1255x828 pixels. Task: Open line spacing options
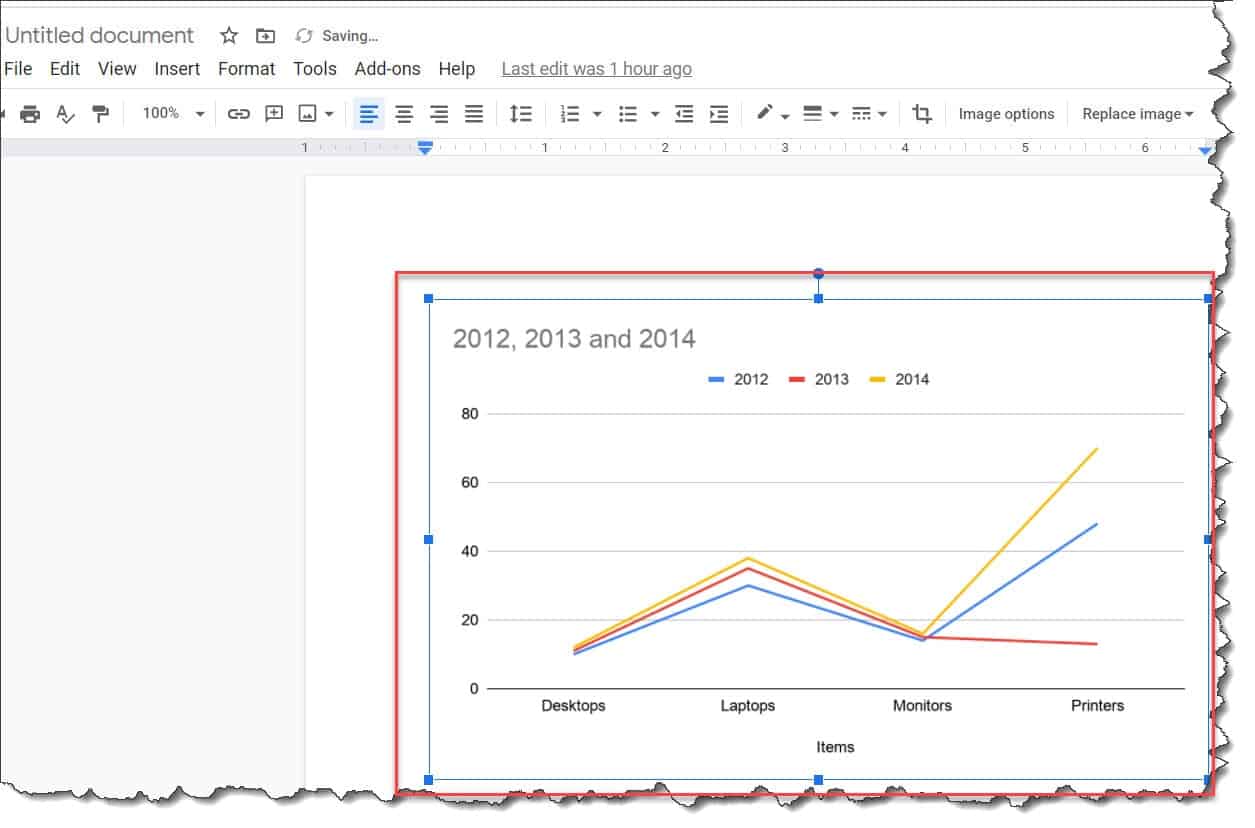[x=520, y=113]
